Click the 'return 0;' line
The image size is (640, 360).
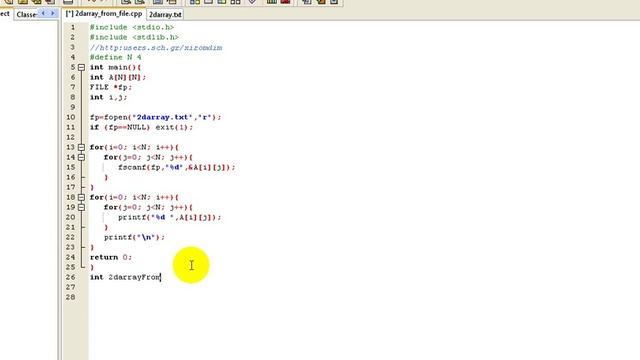point(111,258)
